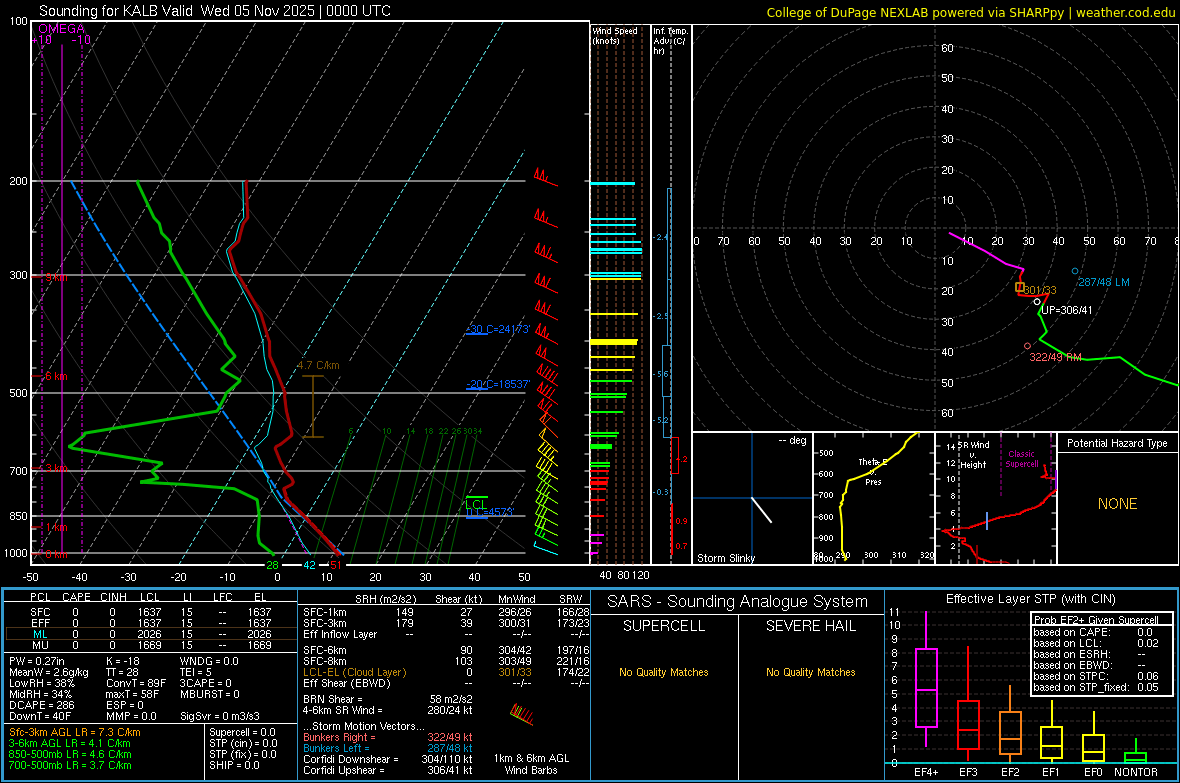The width and height of the screenshot is (1180, 783).
Task: Click the College of DuPage NEXLAB credit text
Action: coord(970,12)
